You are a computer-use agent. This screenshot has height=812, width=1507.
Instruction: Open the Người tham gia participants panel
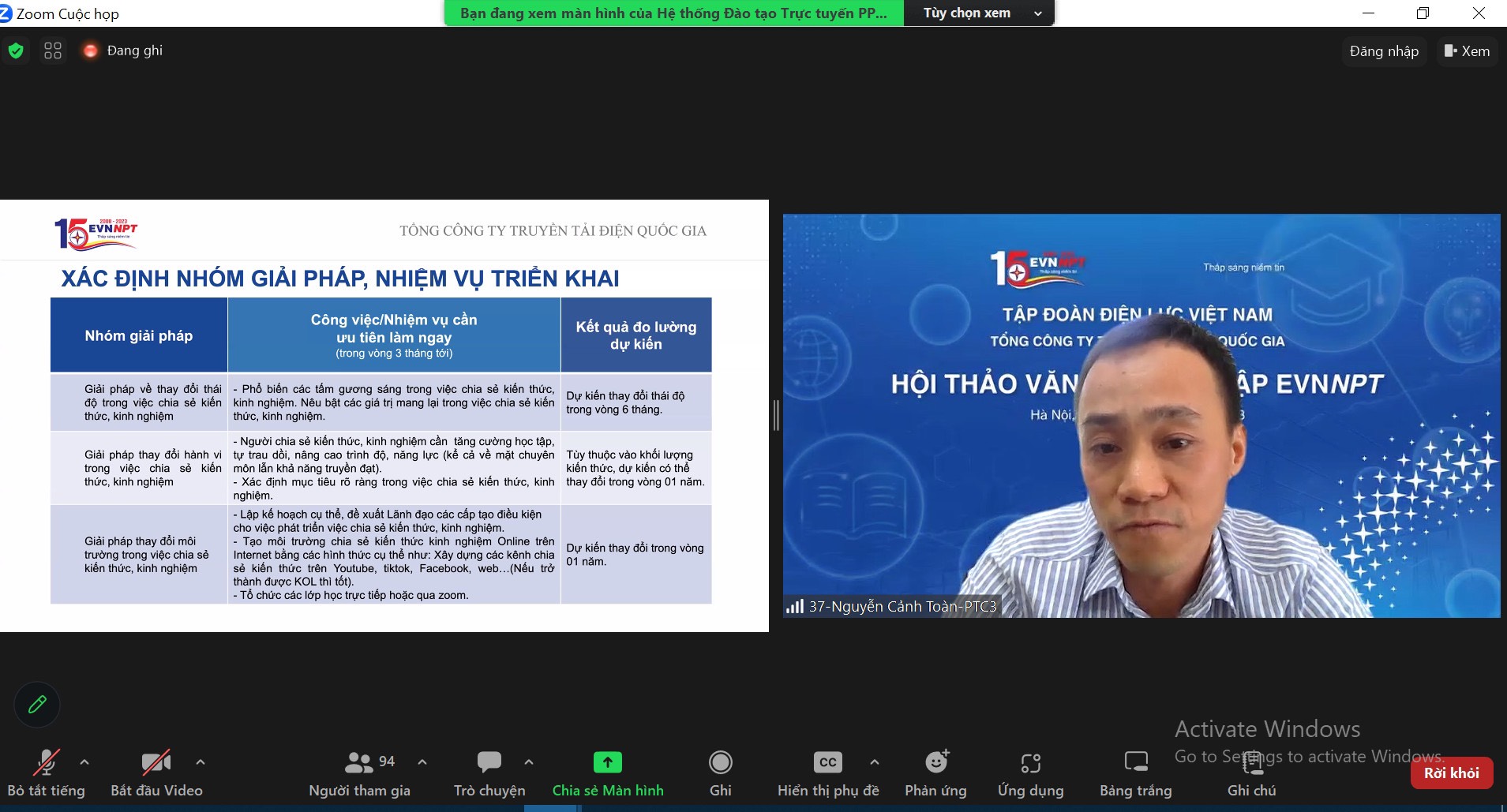(x=359, y=774)
